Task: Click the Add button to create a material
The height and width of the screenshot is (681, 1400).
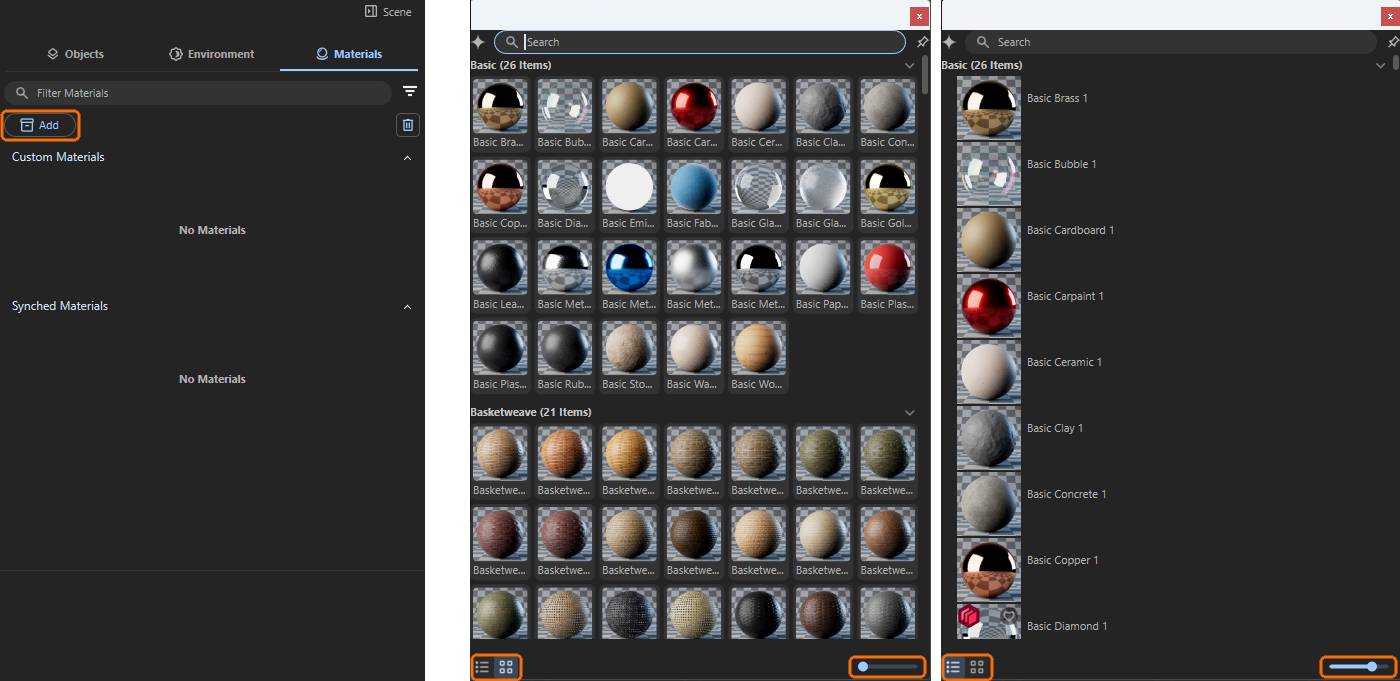Action: coord(40,124)
